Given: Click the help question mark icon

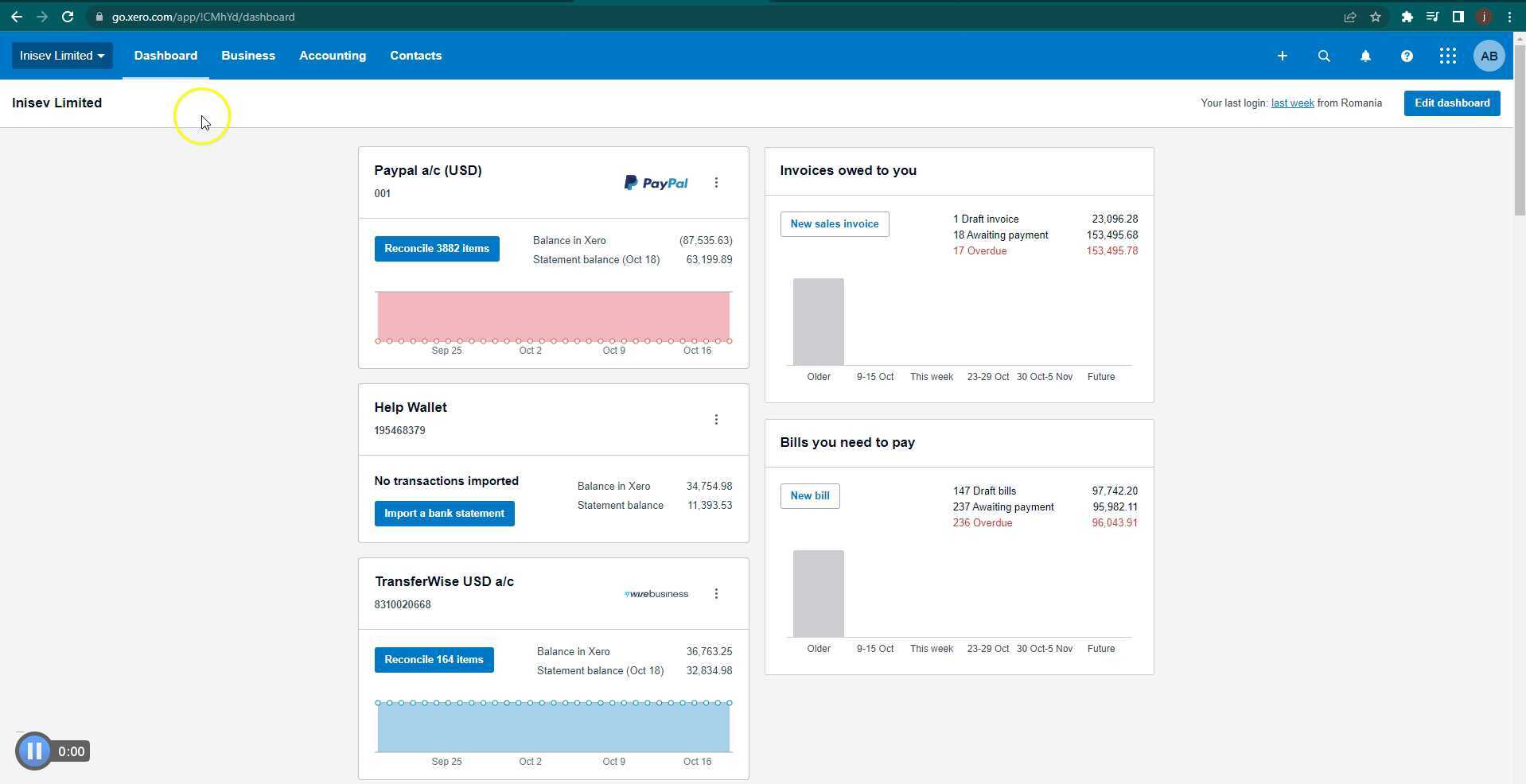Looking at the screenshot, I should [1407, 56].
